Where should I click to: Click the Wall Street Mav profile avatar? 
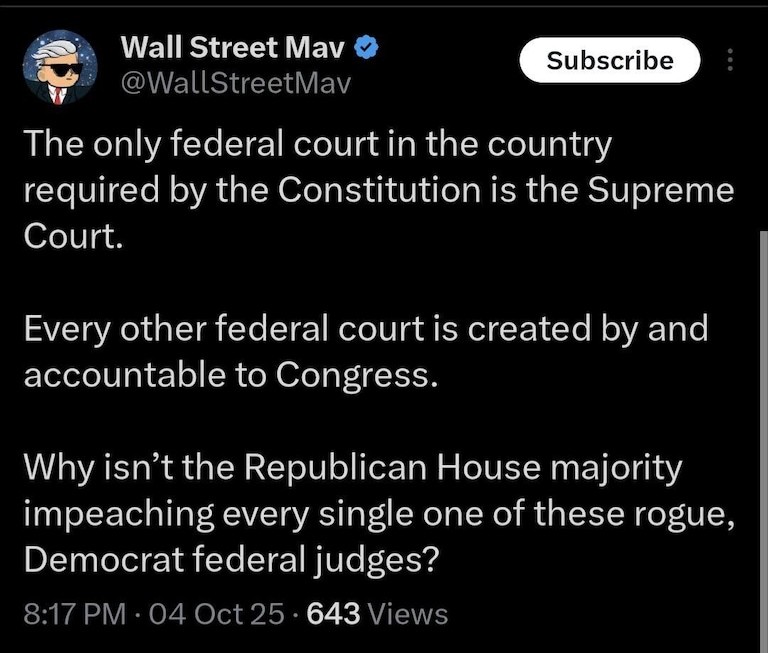(60, 70)
